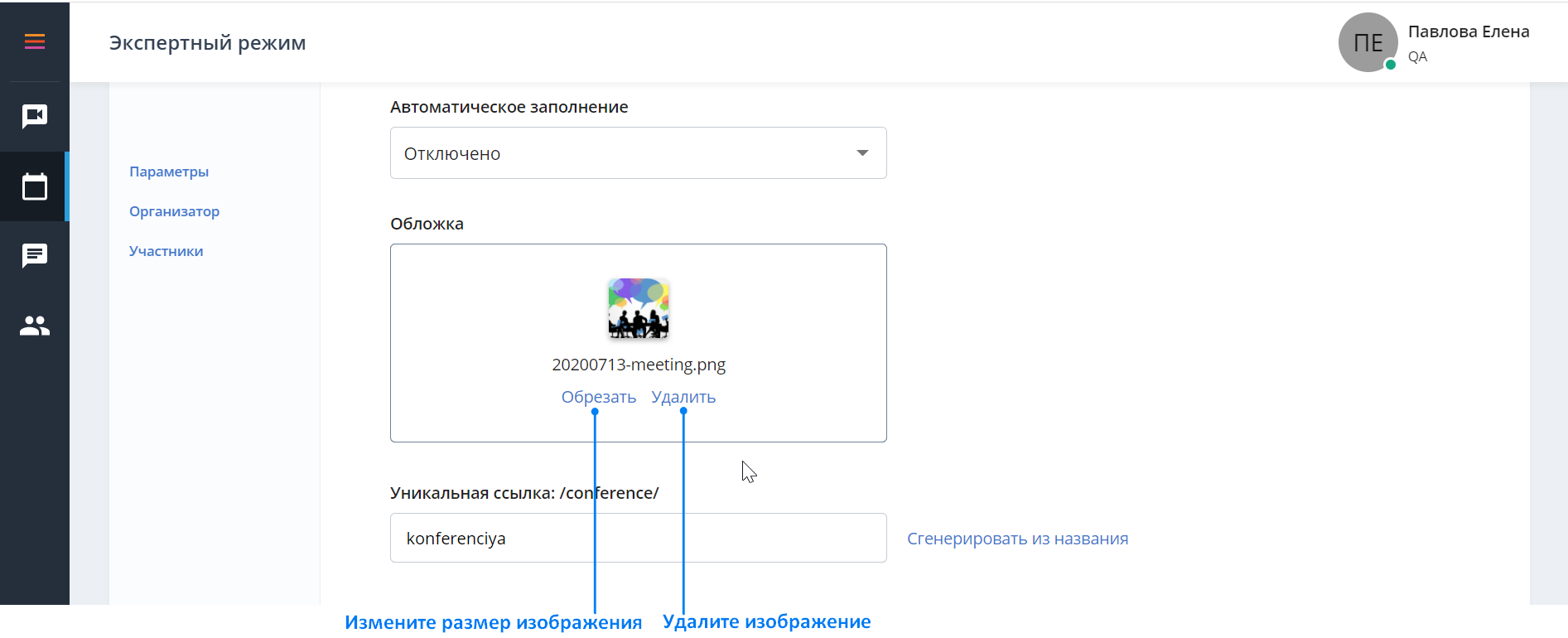This screenshot has width=1568, height=638.
Task: Open the messages chat icon
Action: pyautogui.click(x=35, y=256)
